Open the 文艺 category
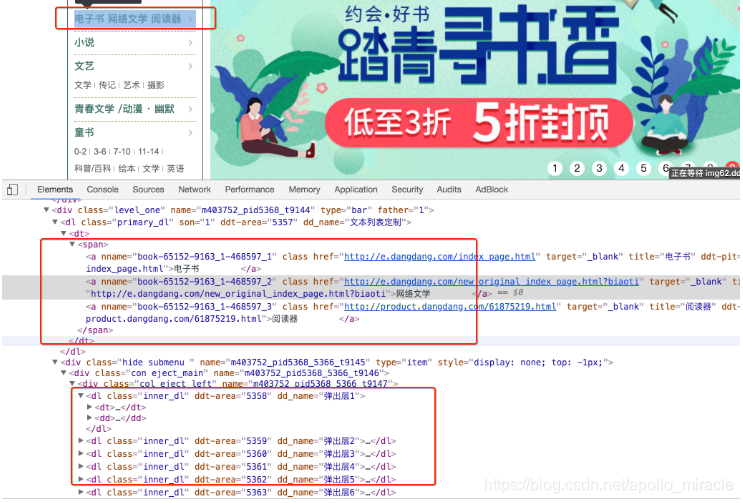The height and width of the screenshot is (503, 743). click(84, 66)
